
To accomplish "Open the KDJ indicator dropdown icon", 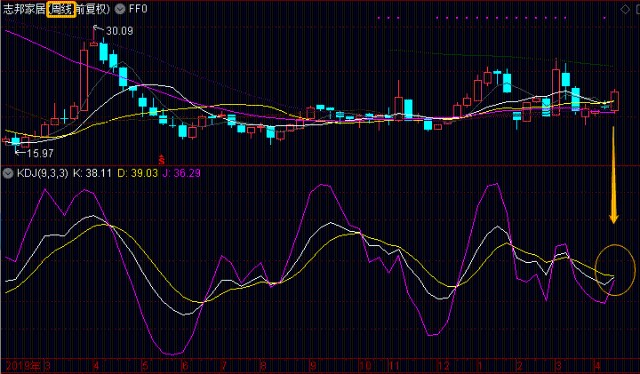I will [7, 174].
